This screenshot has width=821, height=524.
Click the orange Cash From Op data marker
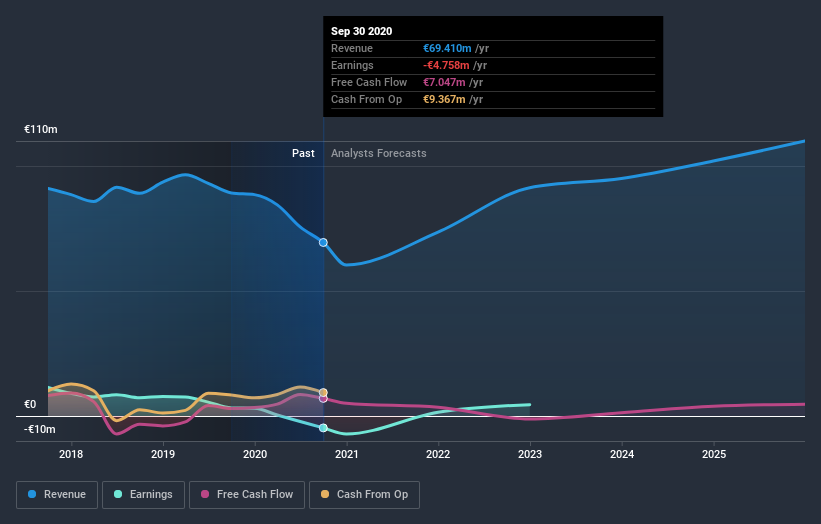[x=323, y=392]
